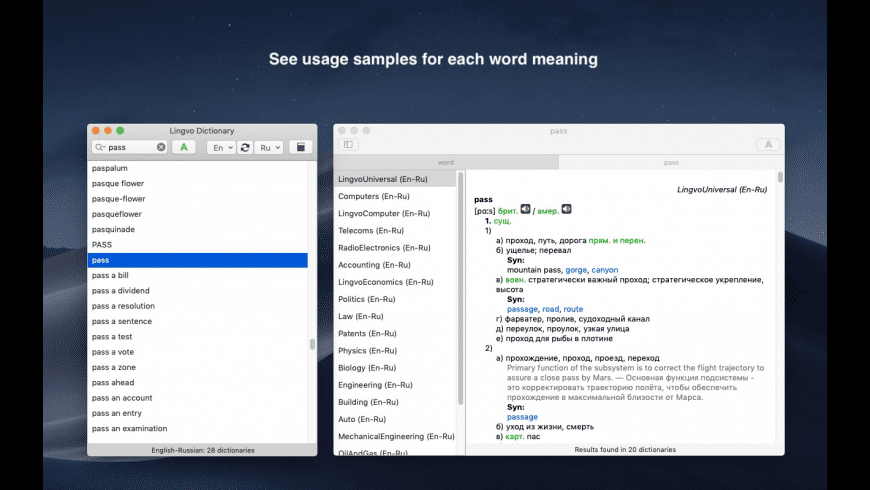The width and height of the screenshot is (870, 490).
Task: Toggle the sidebar in the pass window
Action: point(349,144)
